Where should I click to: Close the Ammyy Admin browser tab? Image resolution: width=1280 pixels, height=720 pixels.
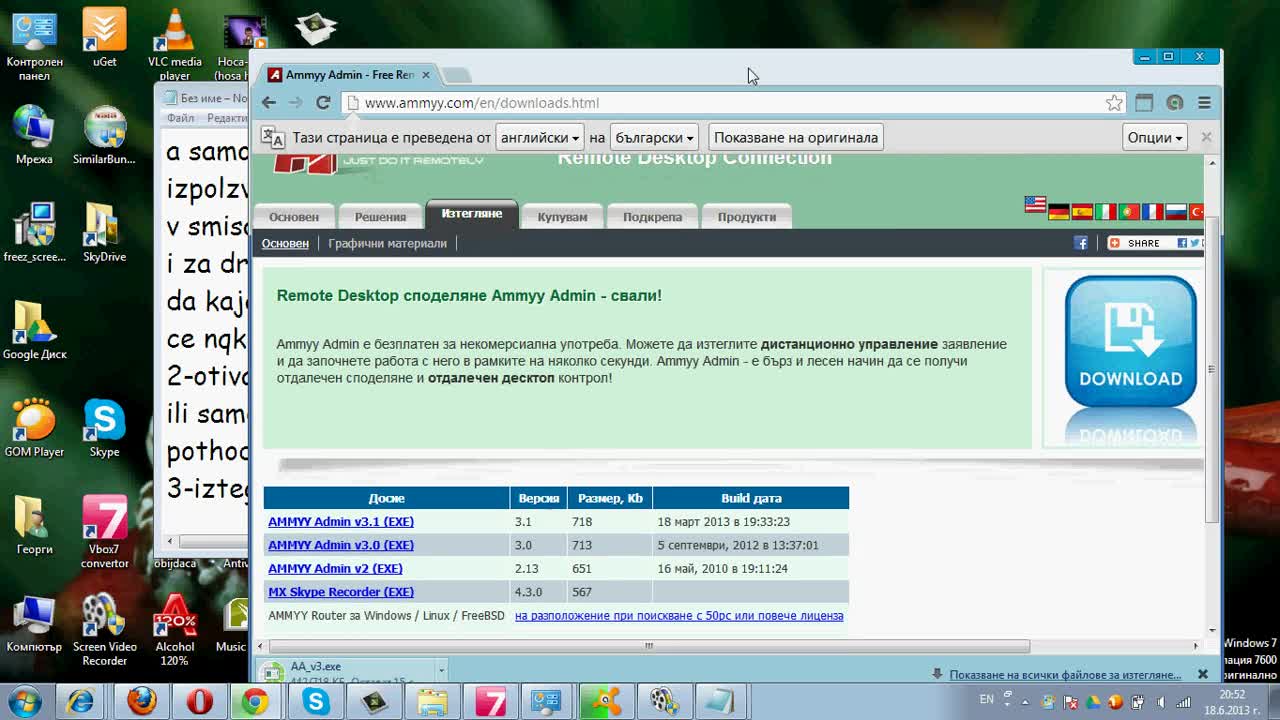point(426,75)
